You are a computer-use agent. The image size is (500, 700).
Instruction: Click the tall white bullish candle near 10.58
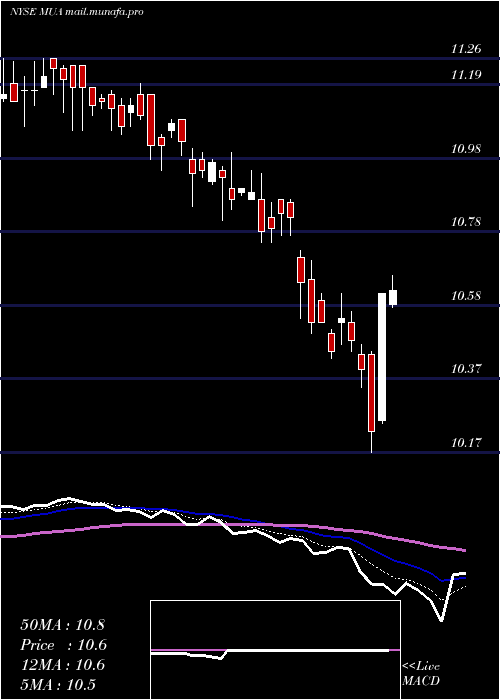(382, 357)
